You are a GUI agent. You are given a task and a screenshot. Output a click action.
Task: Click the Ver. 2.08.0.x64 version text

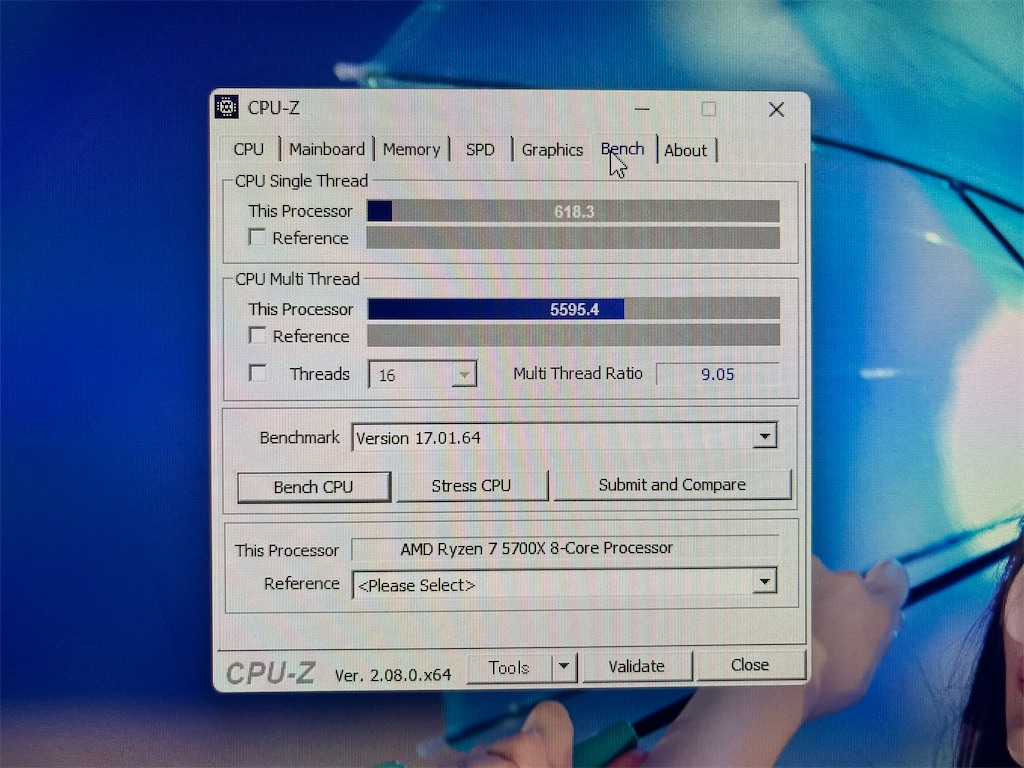pyautogui.click(x=393, y=675)
